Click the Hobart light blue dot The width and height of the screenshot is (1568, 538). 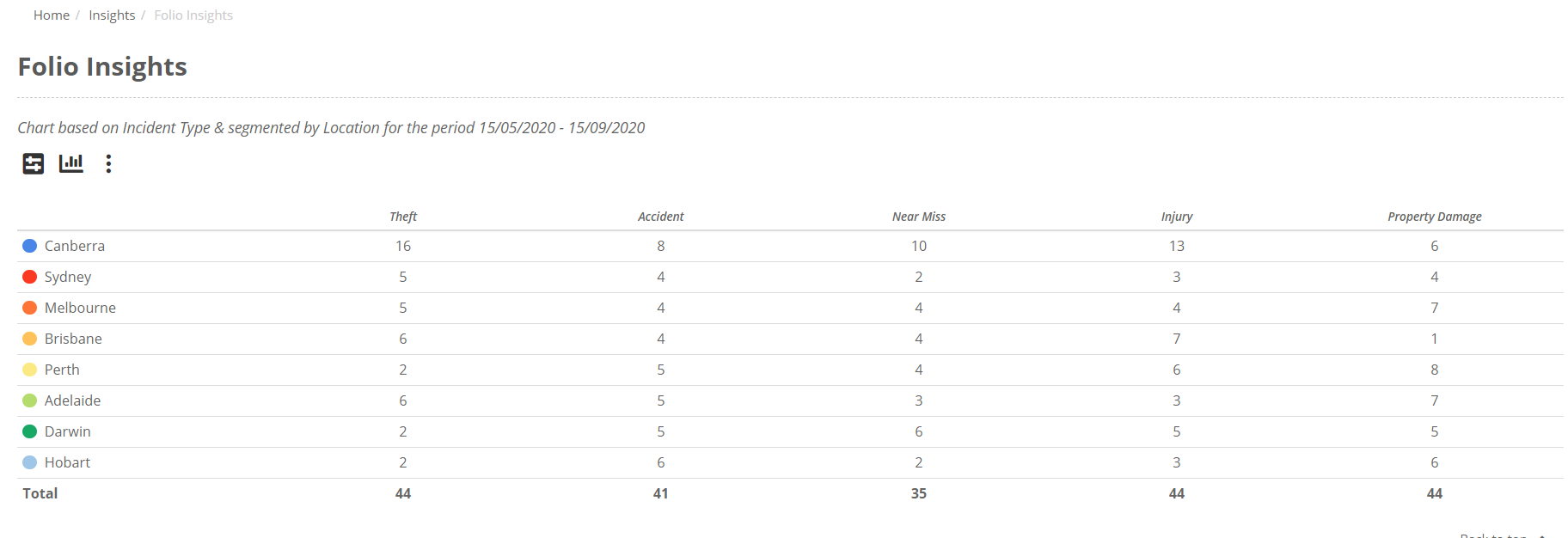30,462
